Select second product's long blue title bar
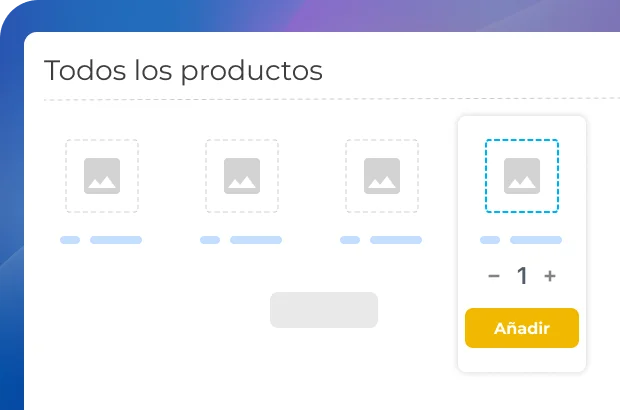Image resolution: width=620 pixels, height=410 pixels. click(x=256, y=240)
